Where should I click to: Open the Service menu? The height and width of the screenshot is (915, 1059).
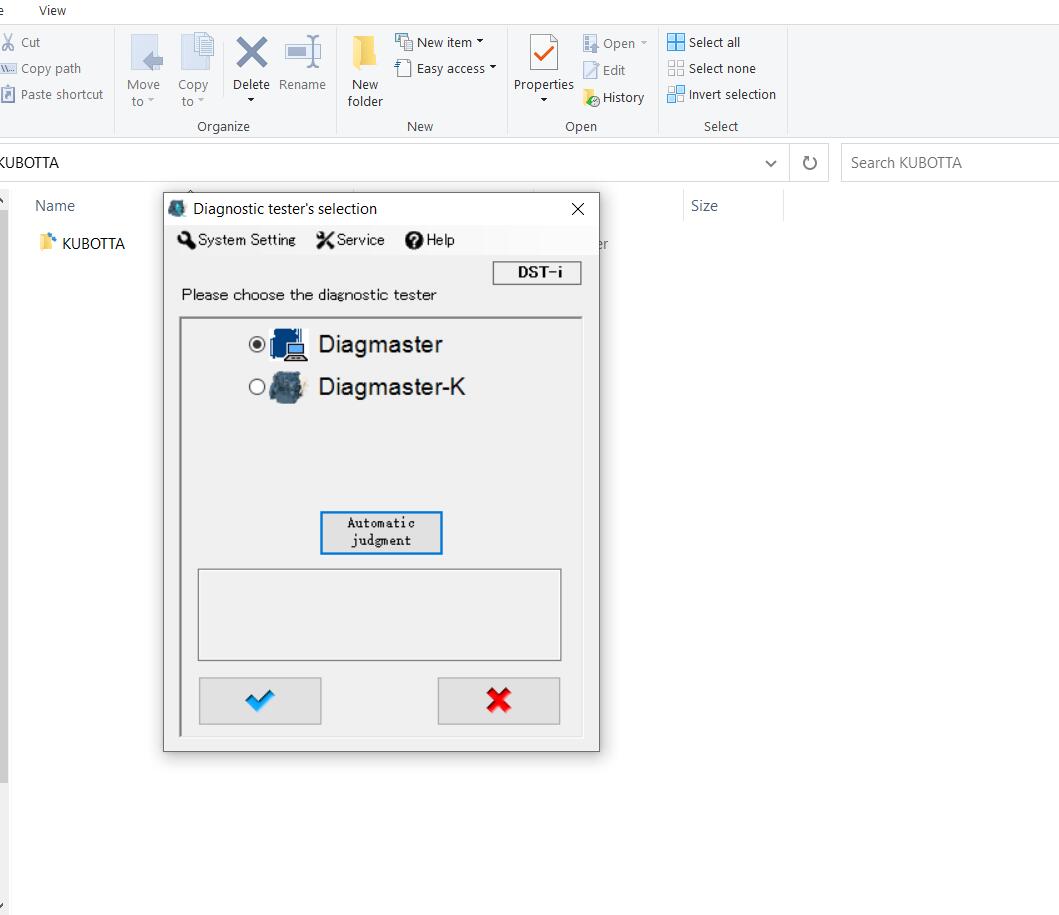pos(350,240)
